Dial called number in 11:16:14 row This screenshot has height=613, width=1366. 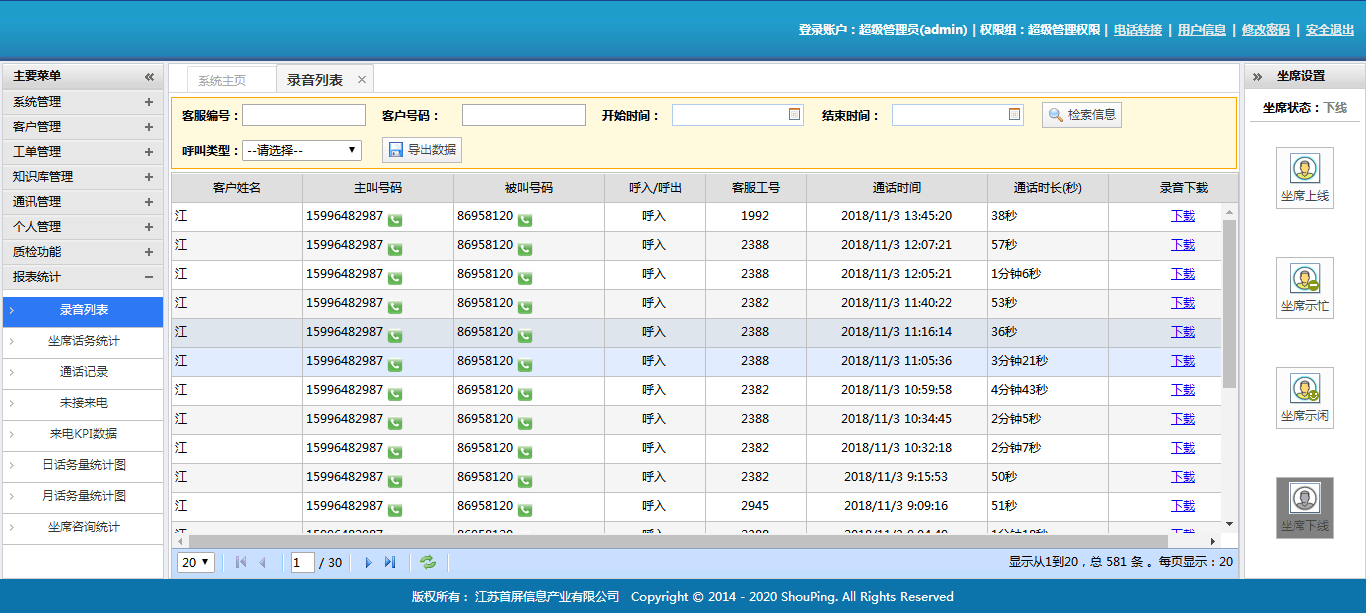(x=525, y=335)
